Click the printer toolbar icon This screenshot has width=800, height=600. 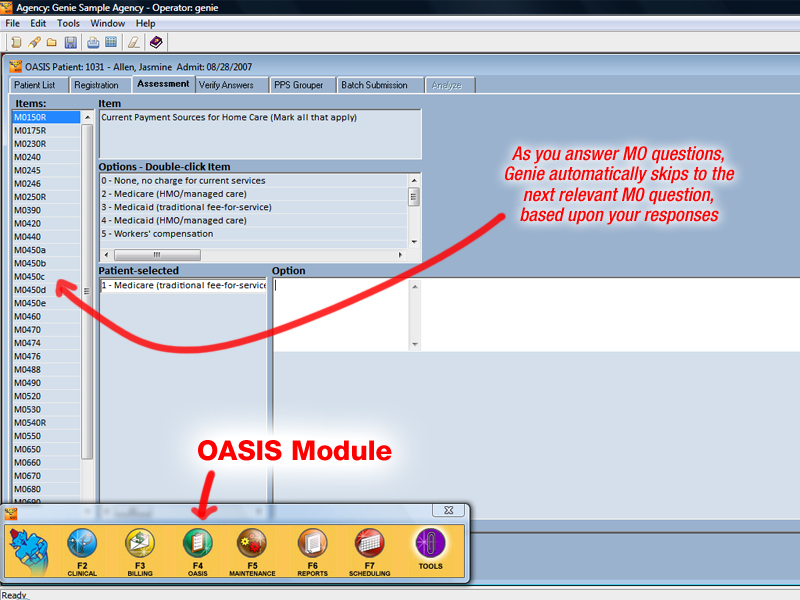point(93,42)
